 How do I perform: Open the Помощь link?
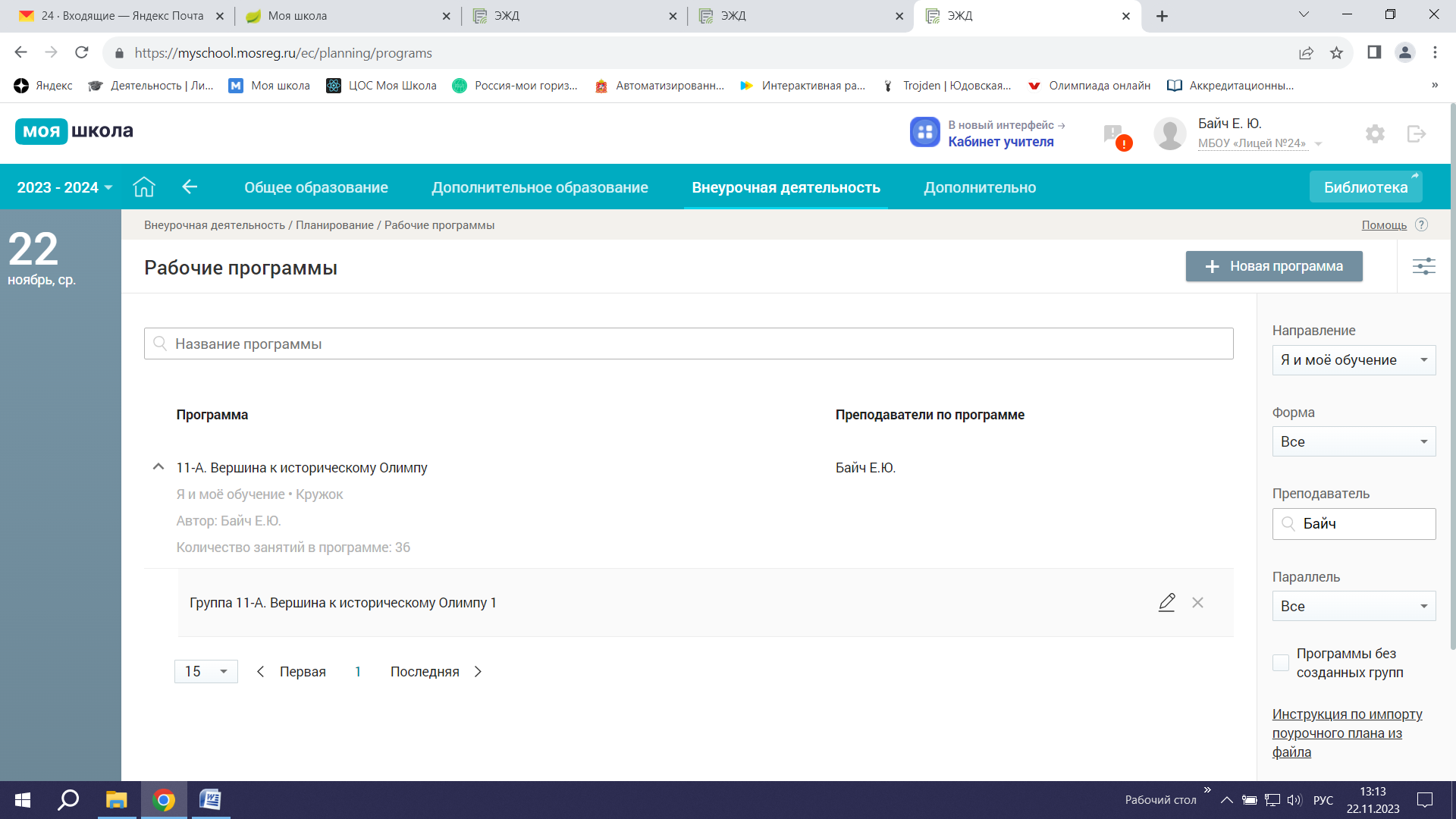coord(1383,225)
